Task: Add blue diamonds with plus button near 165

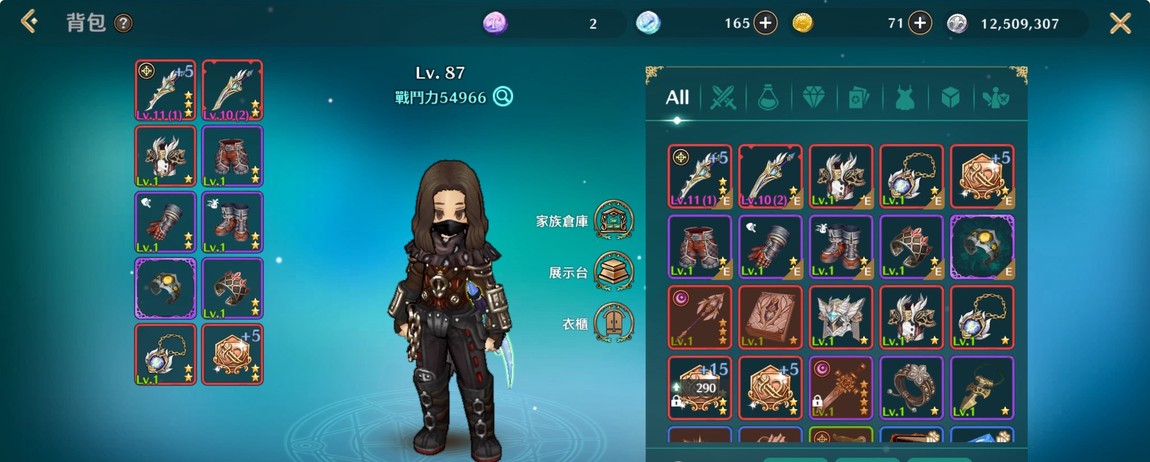Action: pos(765,23)
